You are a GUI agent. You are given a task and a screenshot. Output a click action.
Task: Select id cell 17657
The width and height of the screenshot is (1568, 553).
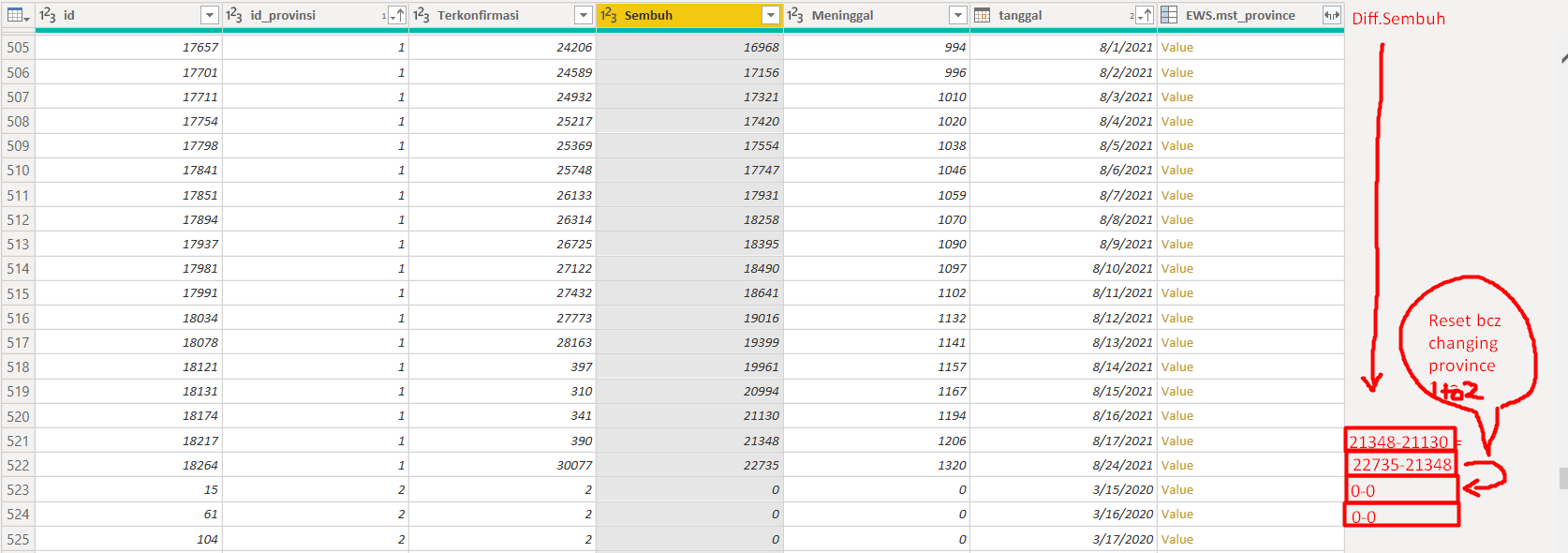[x=128, y=48]
